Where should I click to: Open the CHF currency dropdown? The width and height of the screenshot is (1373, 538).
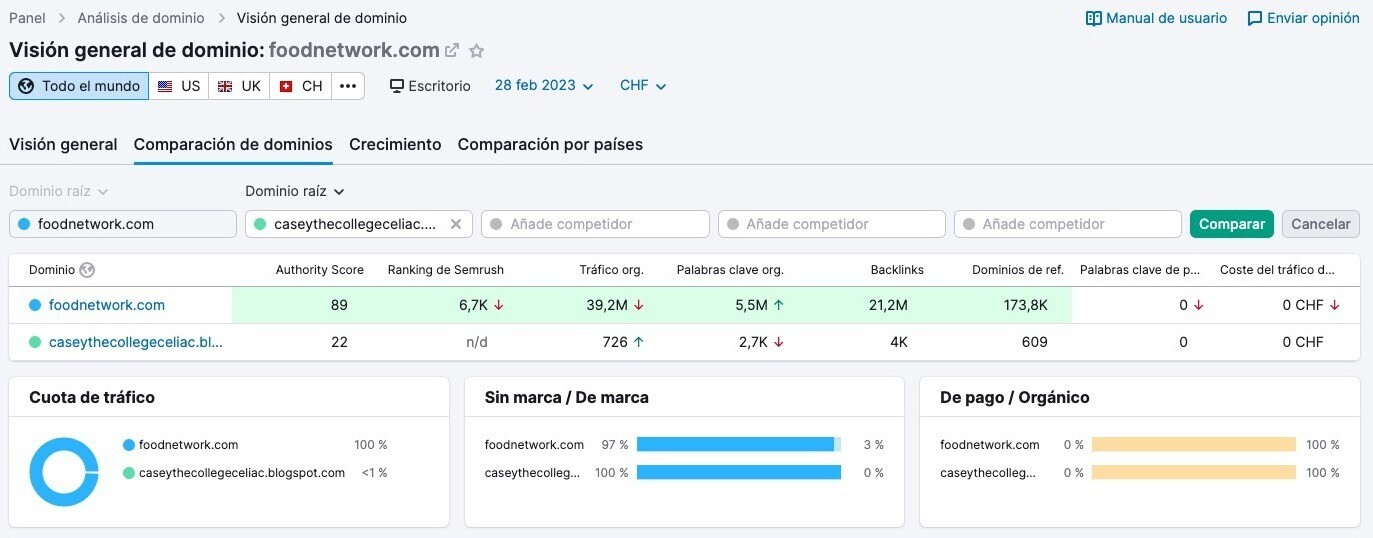643,86
